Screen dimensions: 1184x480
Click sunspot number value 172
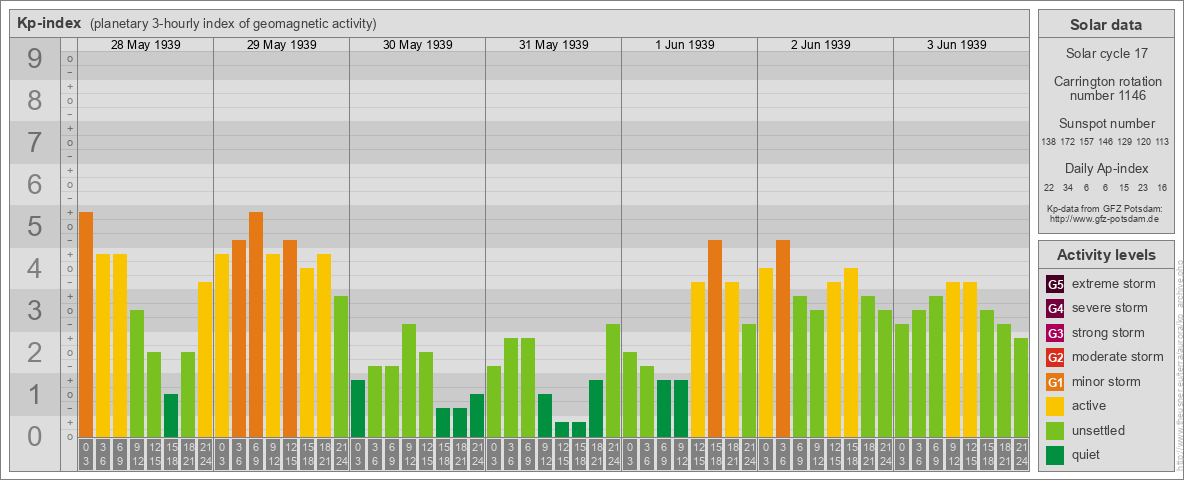[1068, 142]
